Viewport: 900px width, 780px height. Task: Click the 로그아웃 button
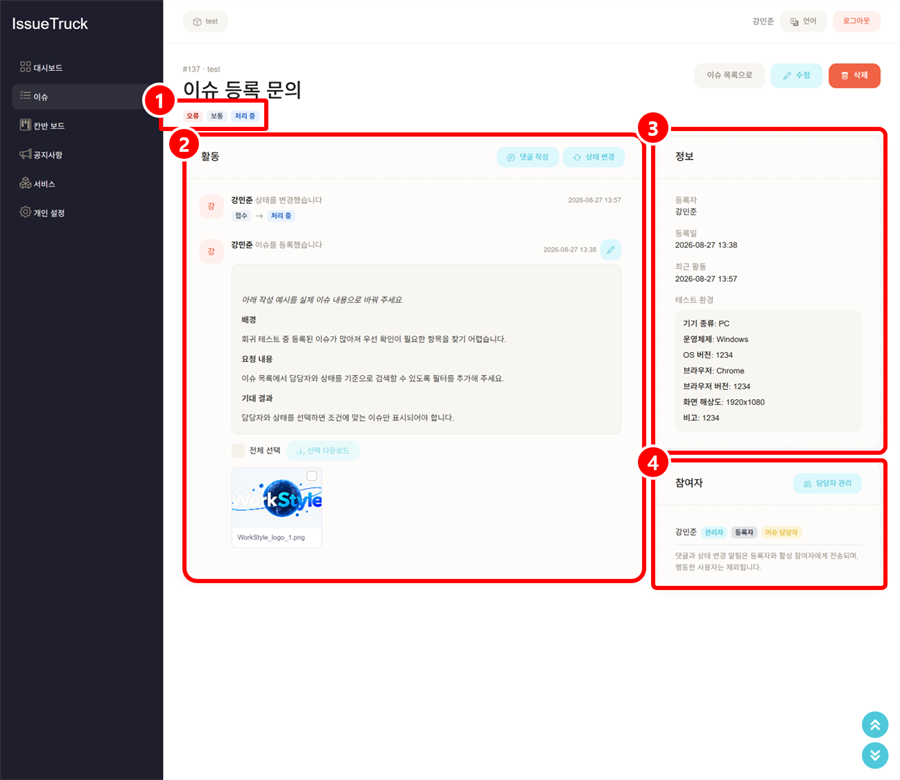pos(856,21)
